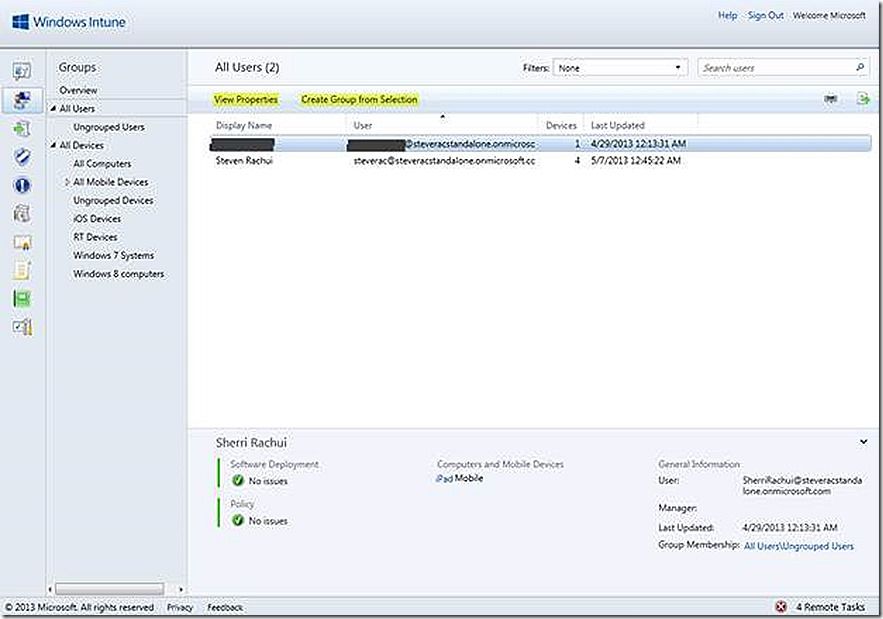Image resolution: width=883 pixels, height=619 pixels.
Task: Open the iOS Devices group
Action: (x=97, y=219)
